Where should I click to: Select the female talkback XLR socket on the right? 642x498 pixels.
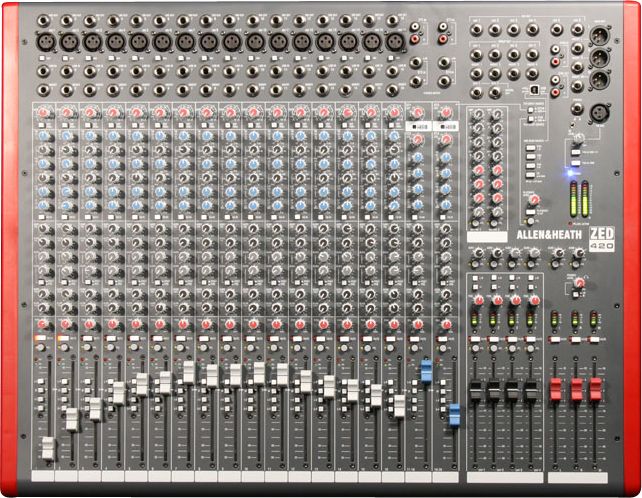[600, 113]
